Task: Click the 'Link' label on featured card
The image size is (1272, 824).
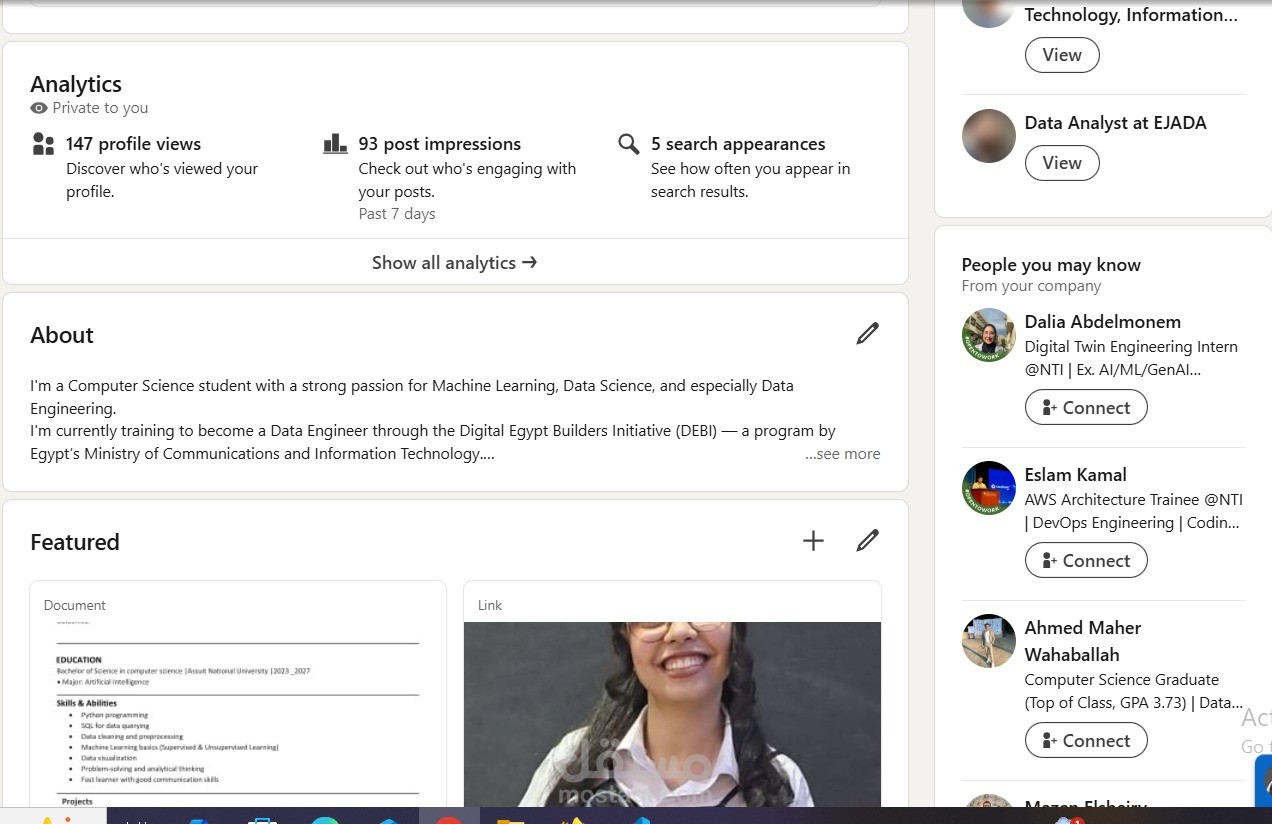Action: pos(490,605)
